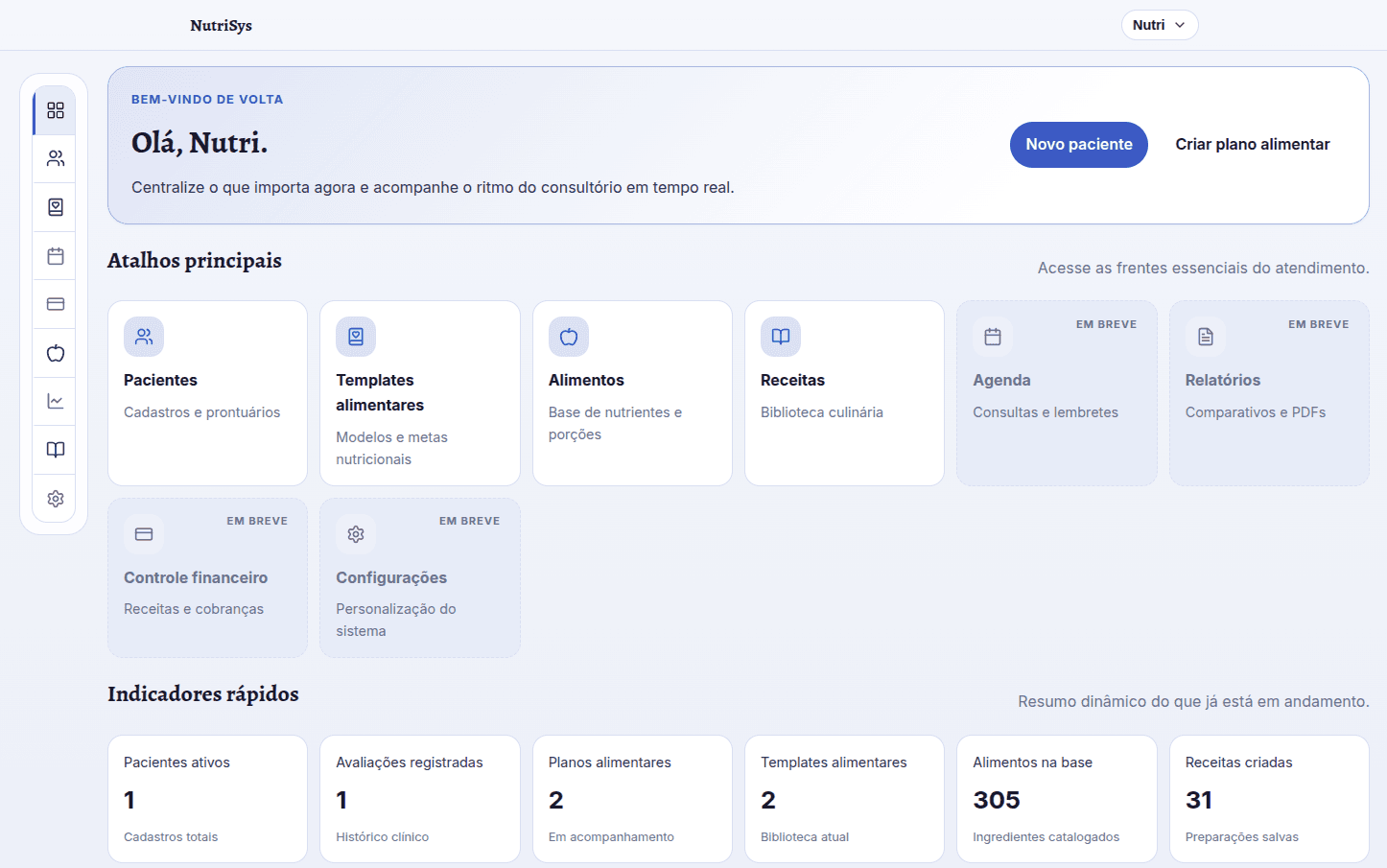Viewport: 1387px width, 868px height.
Task: Open the Nutri account dropdown
Action: pyautogui.click(x=1159, y=25)
